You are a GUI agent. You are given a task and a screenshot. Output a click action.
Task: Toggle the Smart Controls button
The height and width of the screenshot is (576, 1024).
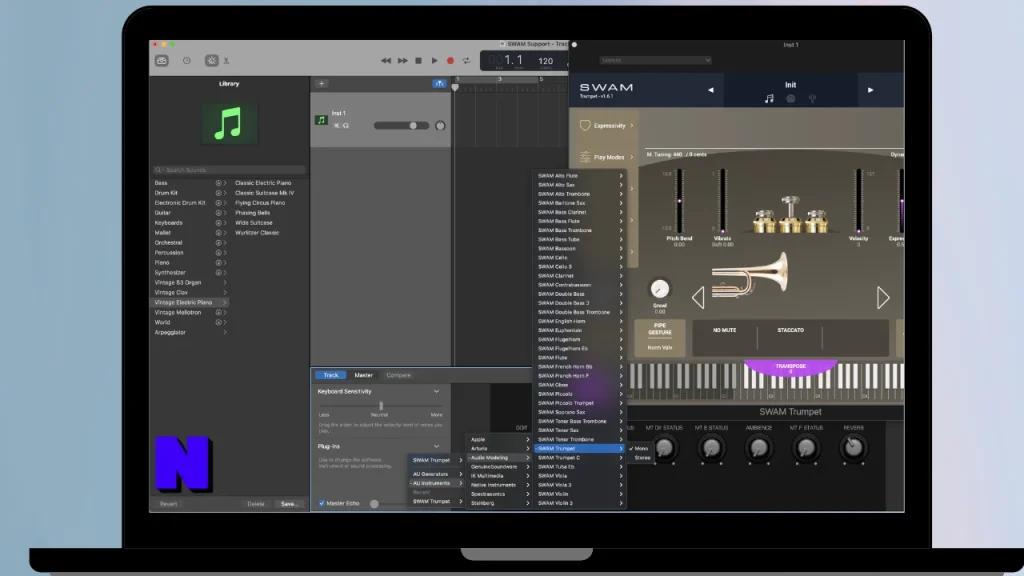tap(212, 61)
